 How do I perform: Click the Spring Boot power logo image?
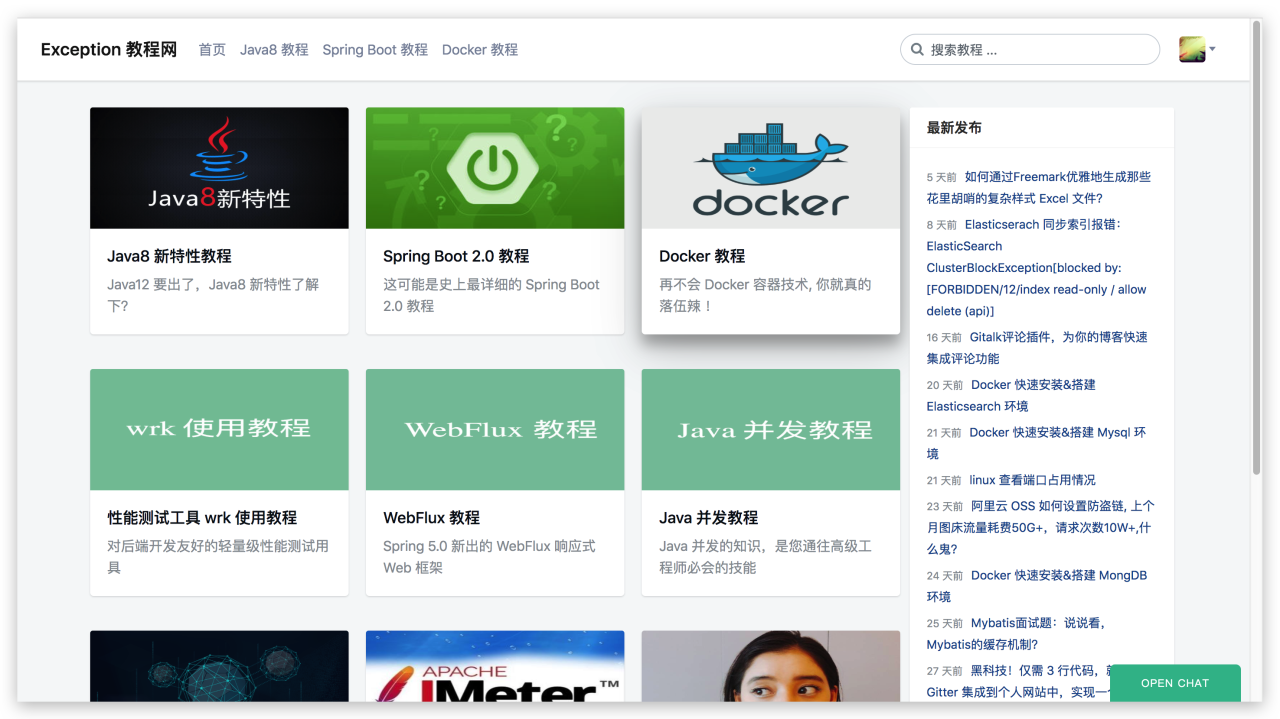coord(495,168)
